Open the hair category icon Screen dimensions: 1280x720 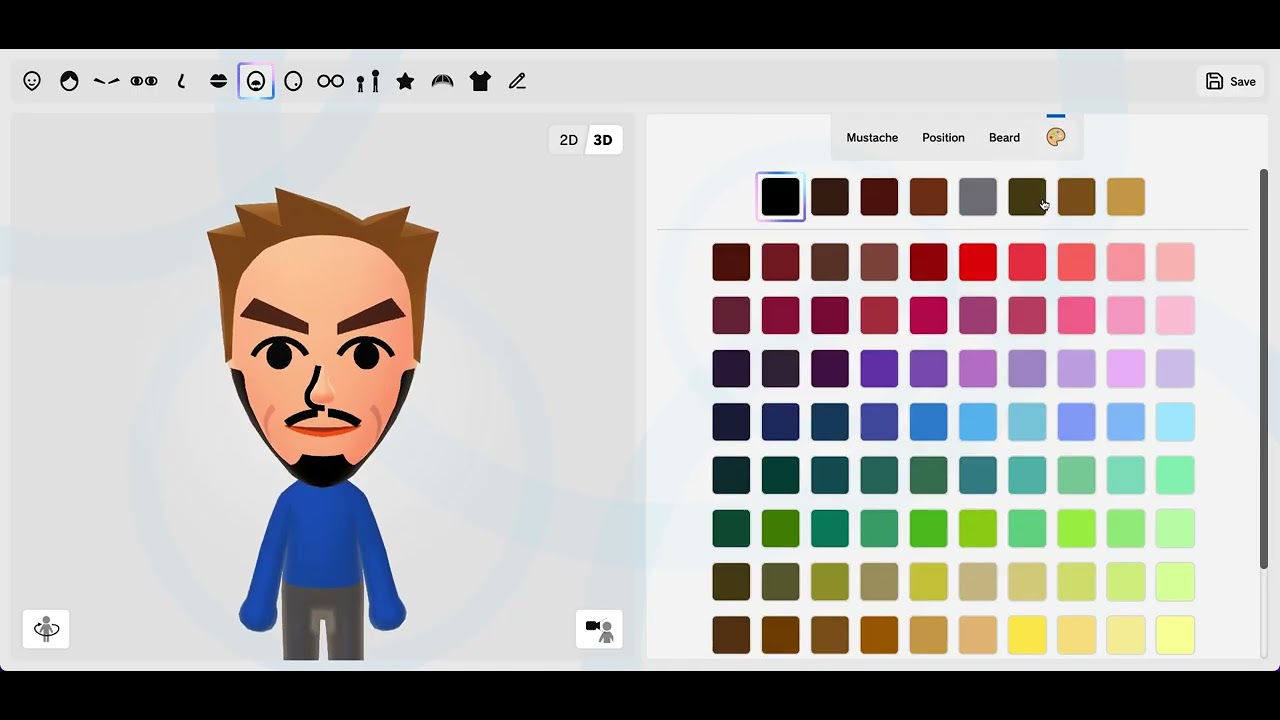(x=69, y=82)
